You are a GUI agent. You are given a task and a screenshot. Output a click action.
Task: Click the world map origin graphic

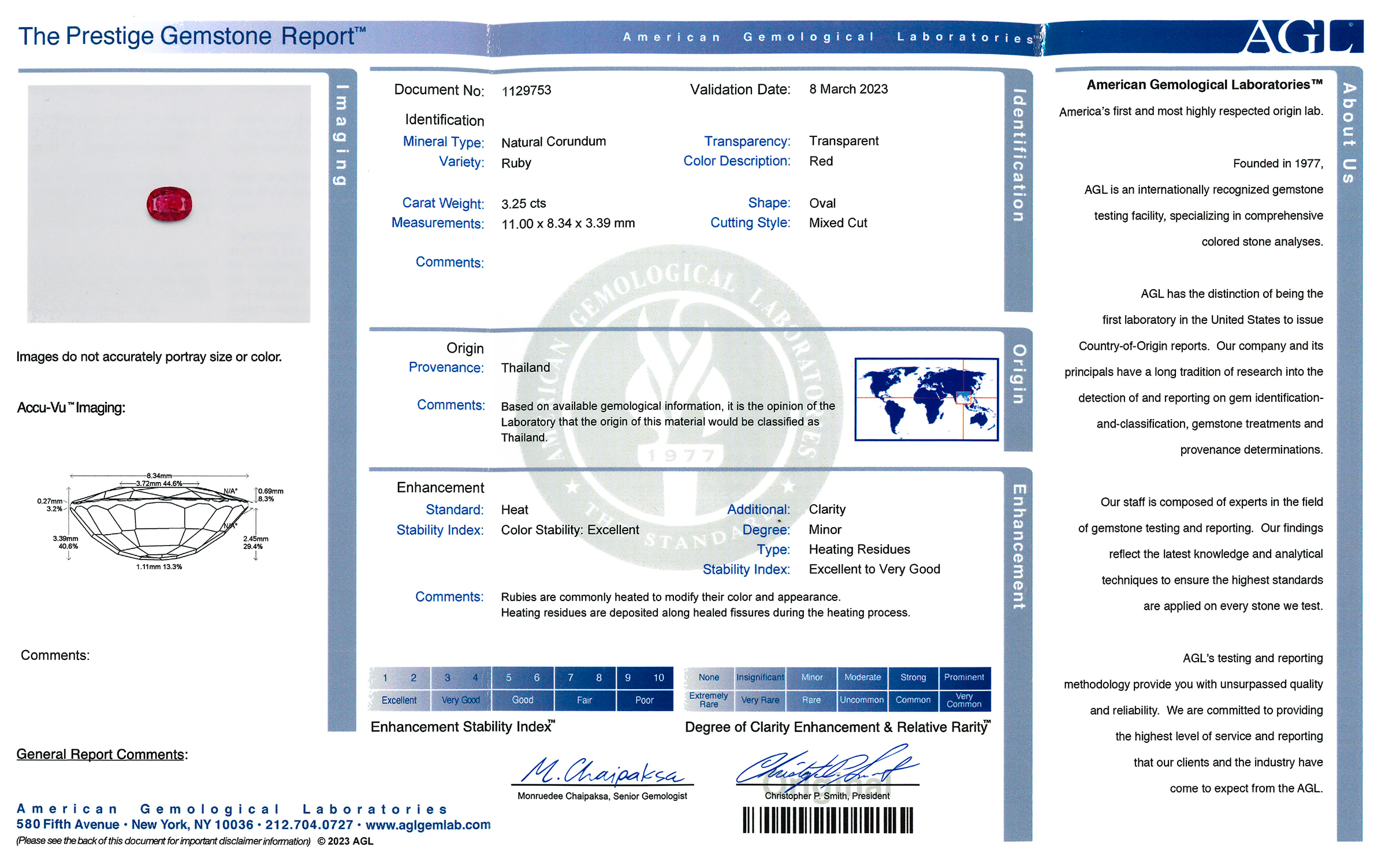[x=926, y=400]
